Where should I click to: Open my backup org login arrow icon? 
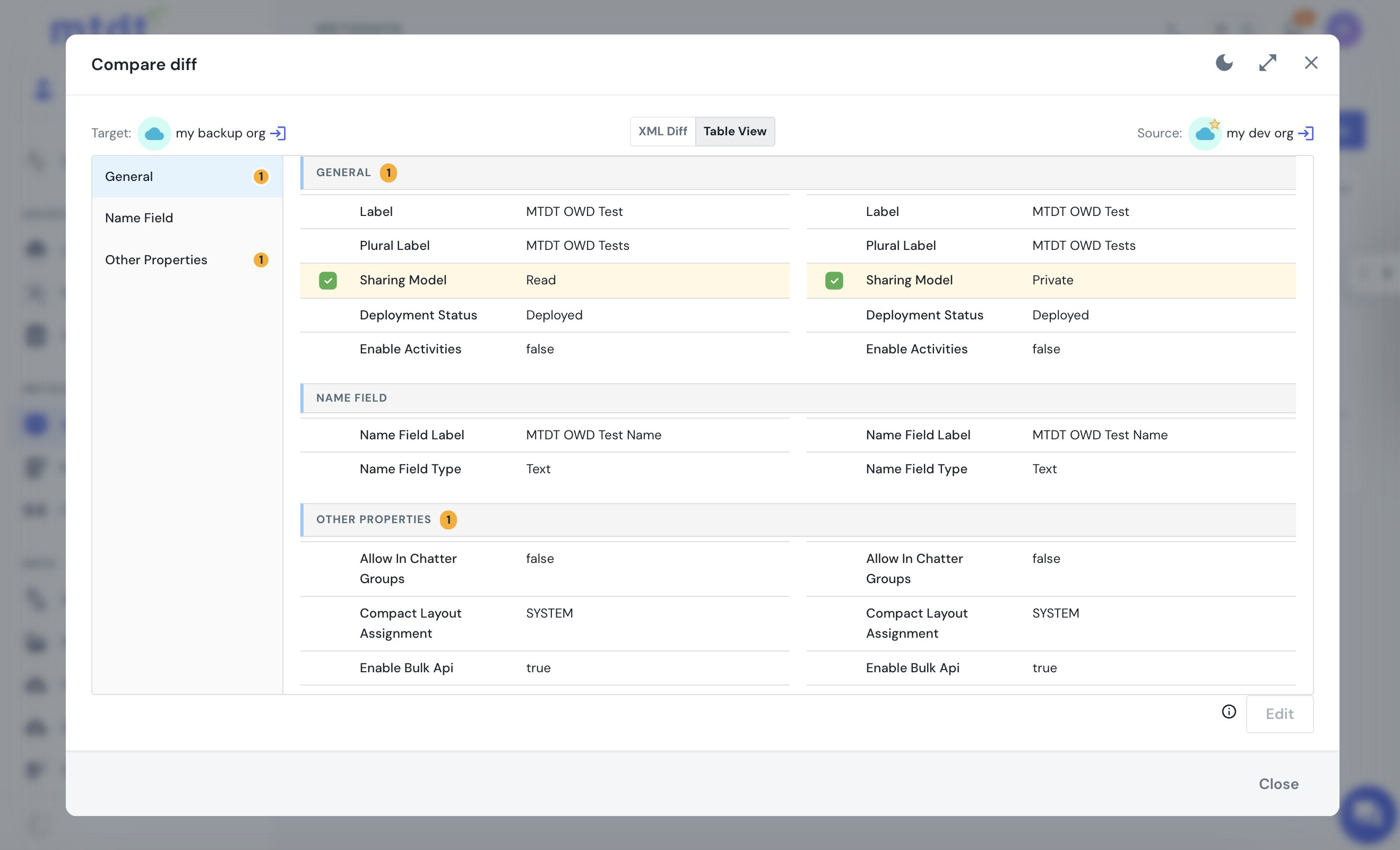278,133
